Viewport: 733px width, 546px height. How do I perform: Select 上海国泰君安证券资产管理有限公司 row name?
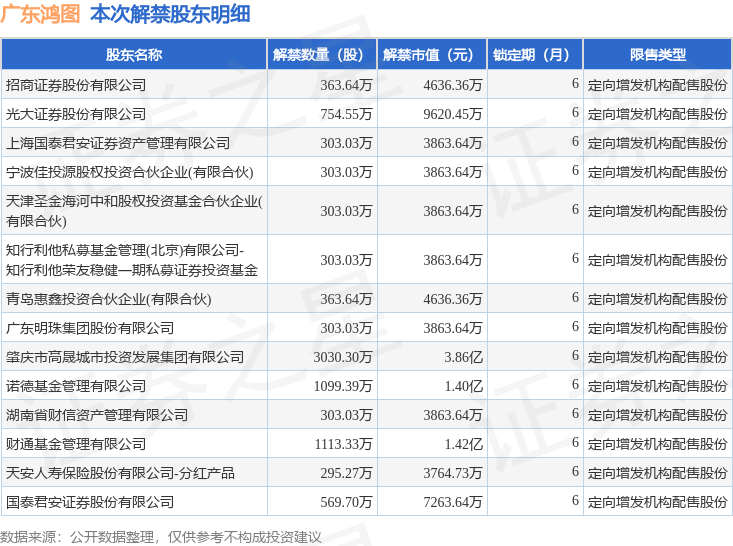118,143
